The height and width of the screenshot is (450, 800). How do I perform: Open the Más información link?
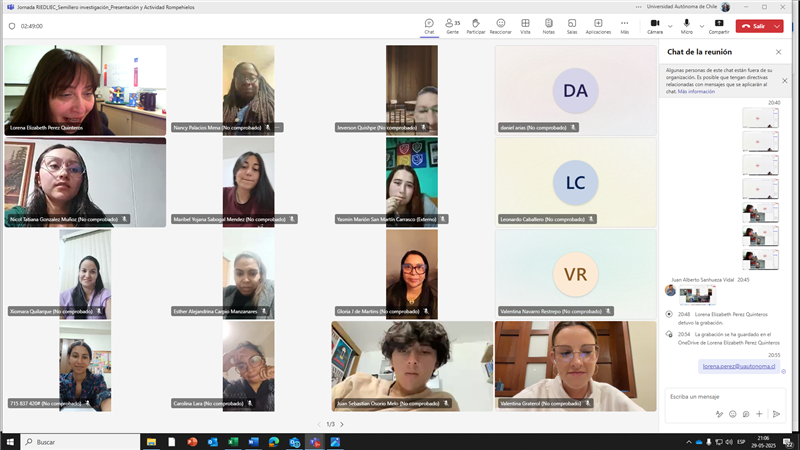point(696,92)
